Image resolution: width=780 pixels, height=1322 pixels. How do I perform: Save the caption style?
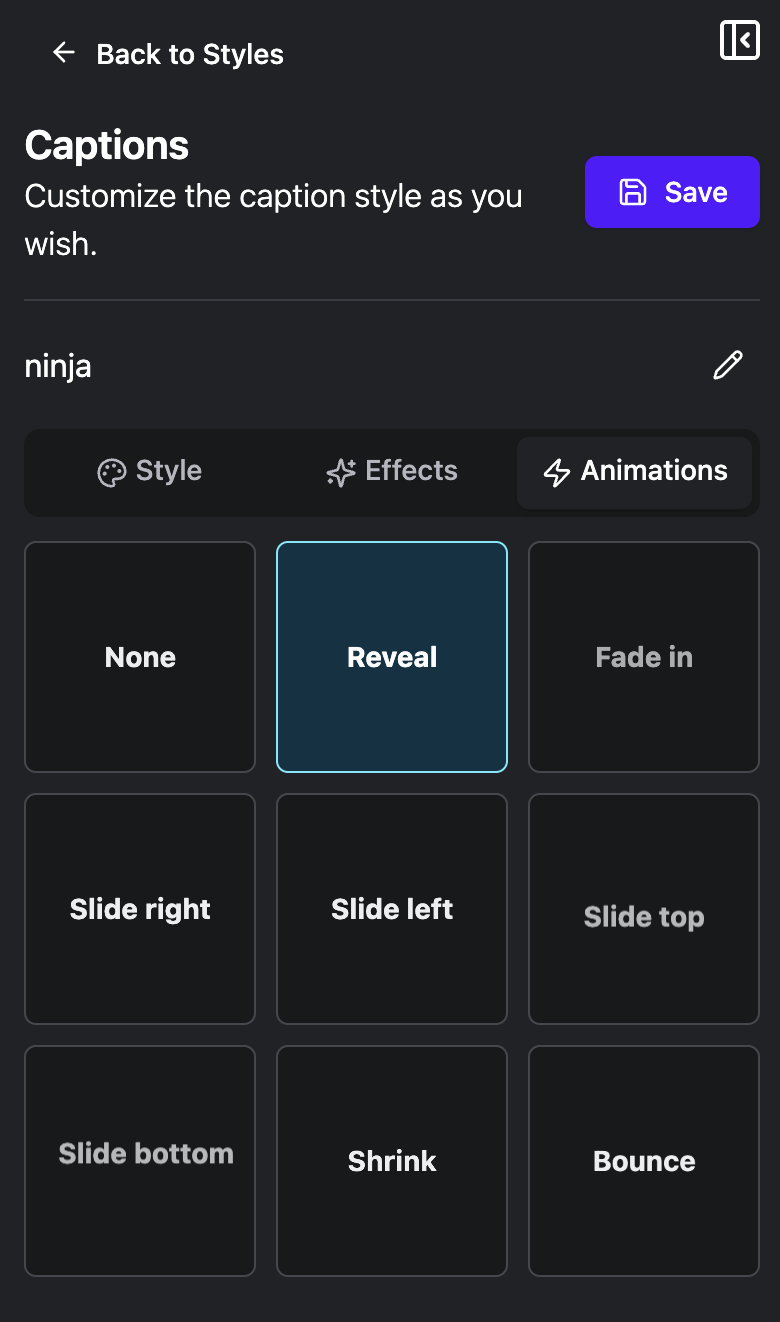(672, 192)
